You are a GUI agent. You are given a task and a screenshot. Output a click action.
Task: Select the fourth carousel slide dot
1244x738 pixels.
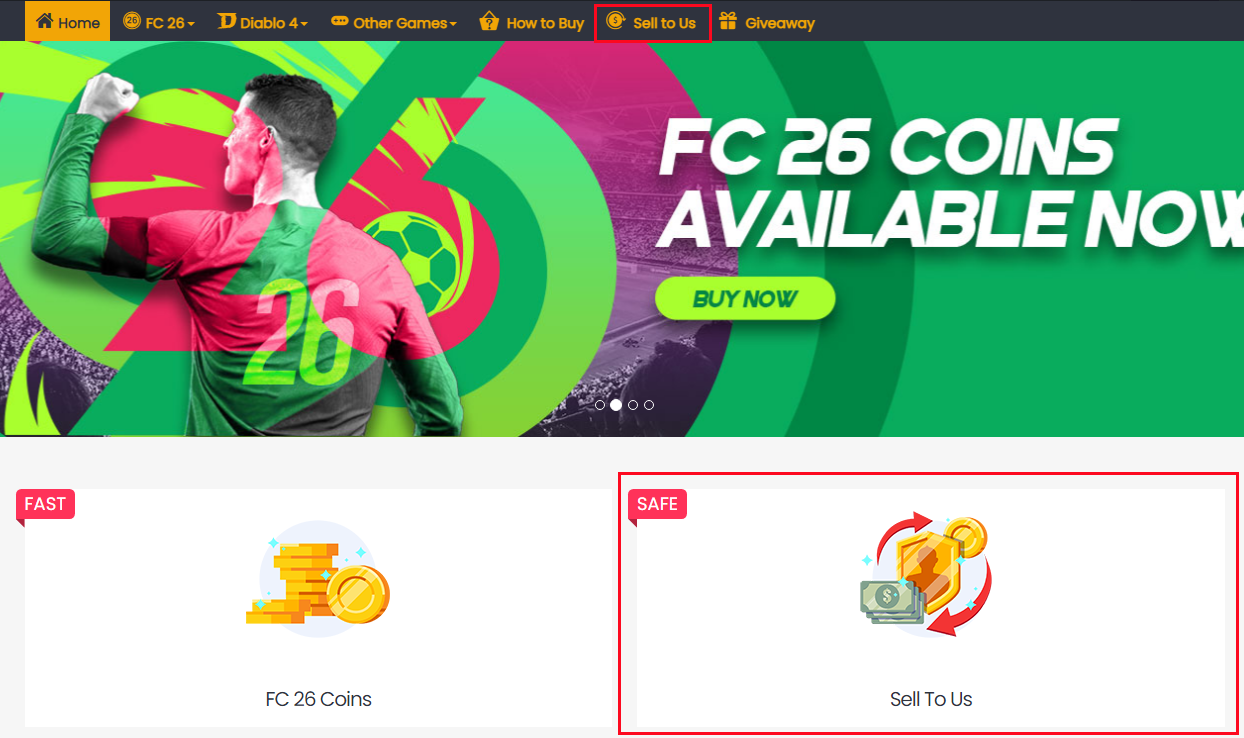[x=649, y=405]
